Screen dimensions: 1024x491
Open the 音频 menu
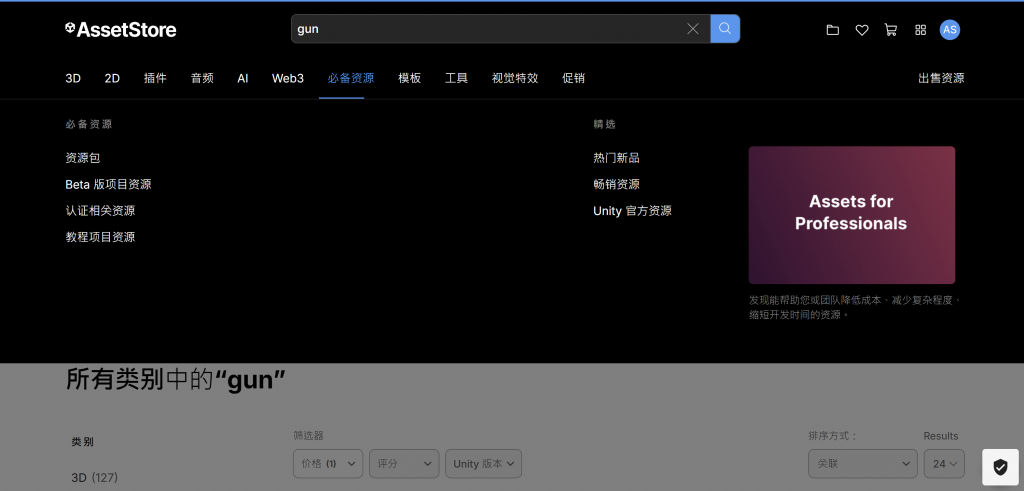(202, 78)
